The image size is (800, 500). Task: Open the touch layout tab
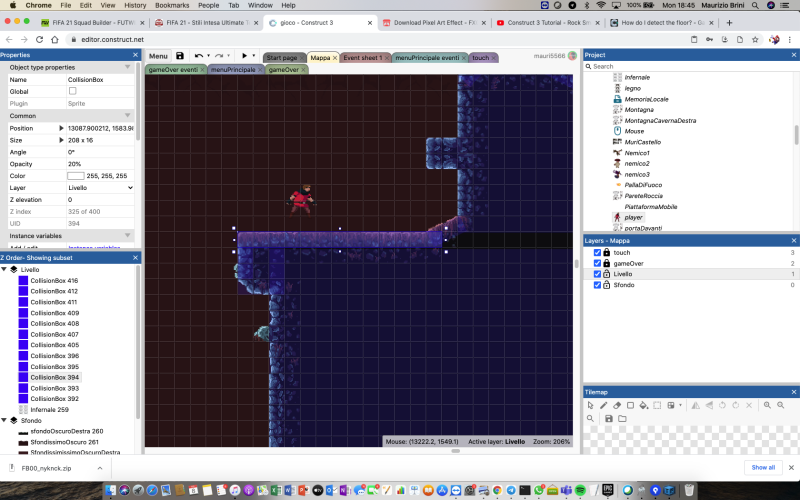[x=480, y=58]
